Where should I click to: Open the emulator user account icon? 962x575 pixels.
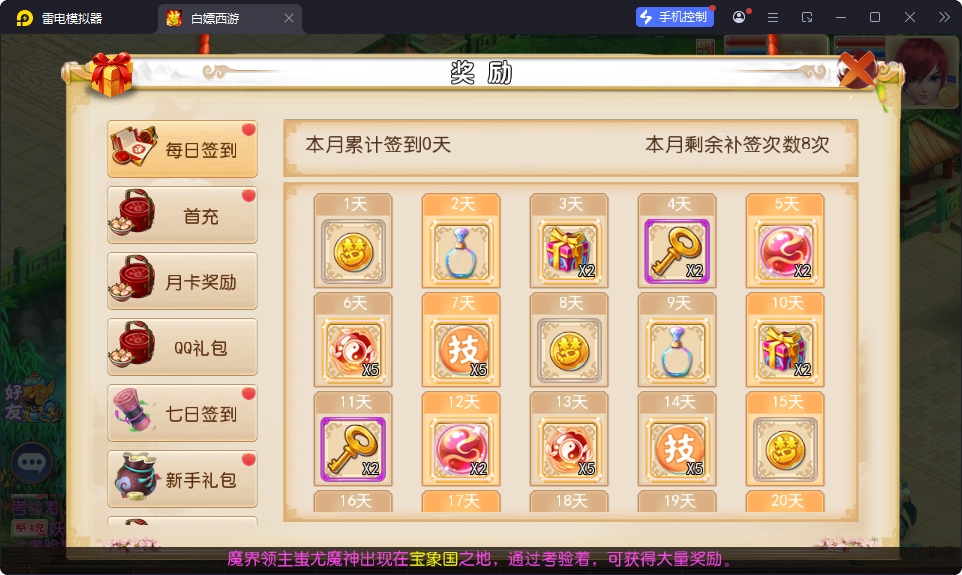(739, 17)
